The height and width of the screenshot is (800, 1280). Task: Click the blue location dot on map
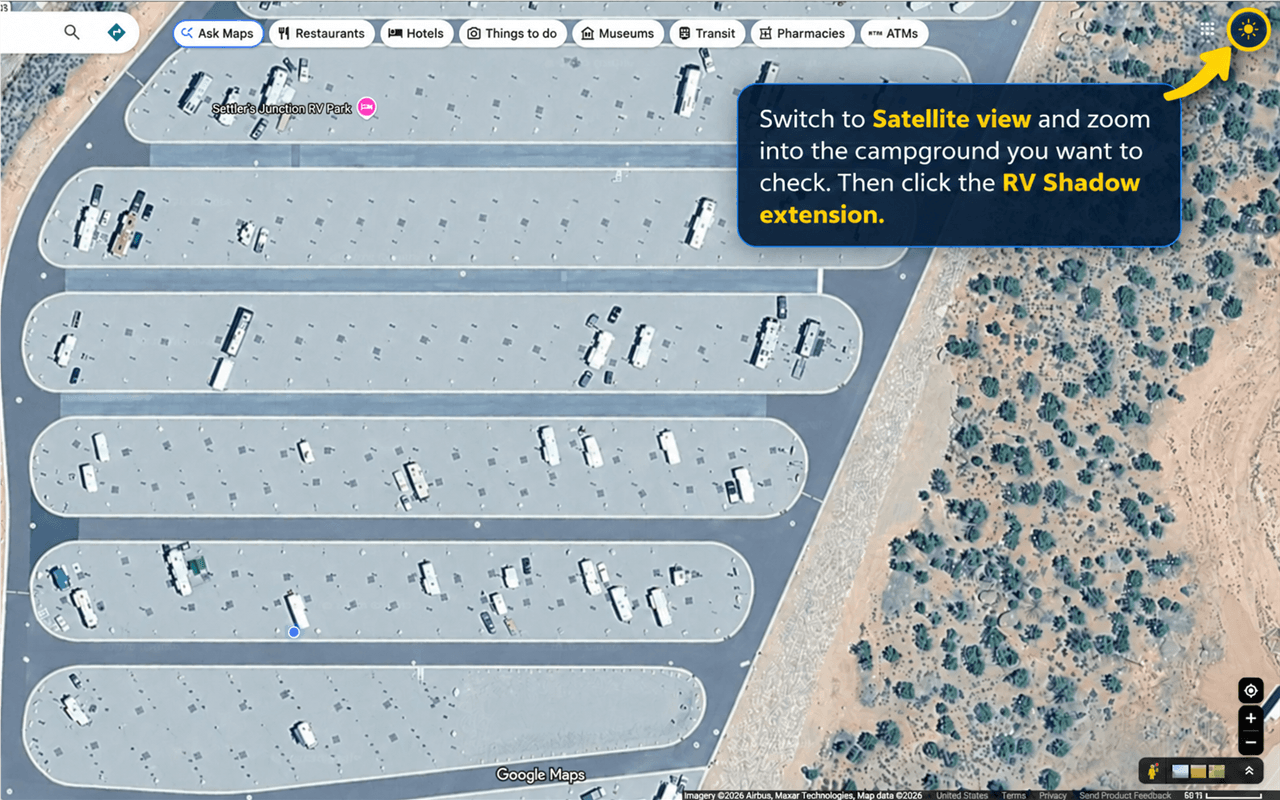[294, 632]
